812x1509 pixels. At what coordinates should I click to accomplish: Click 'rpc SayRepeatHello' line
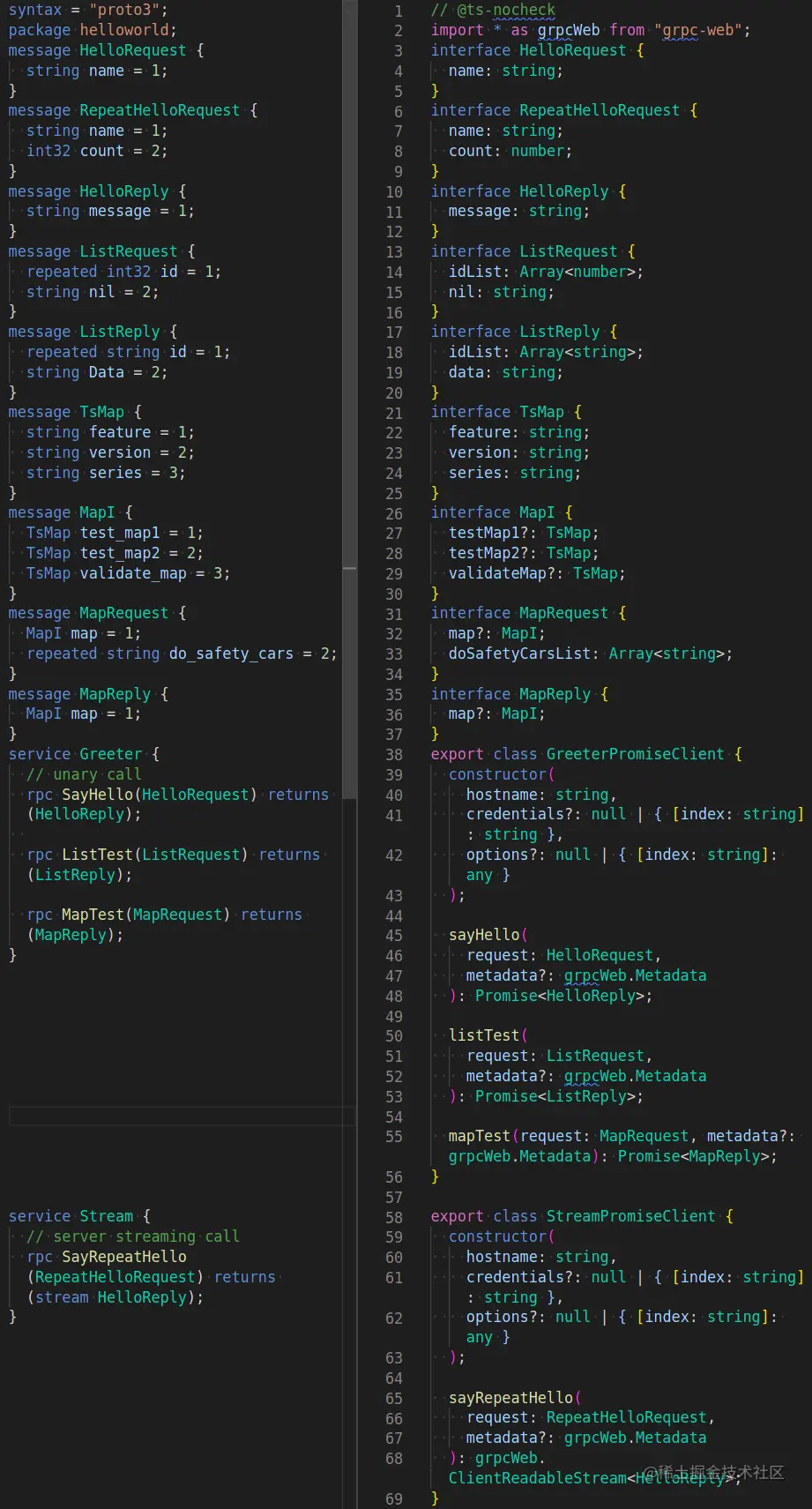tap(107, 1257)
